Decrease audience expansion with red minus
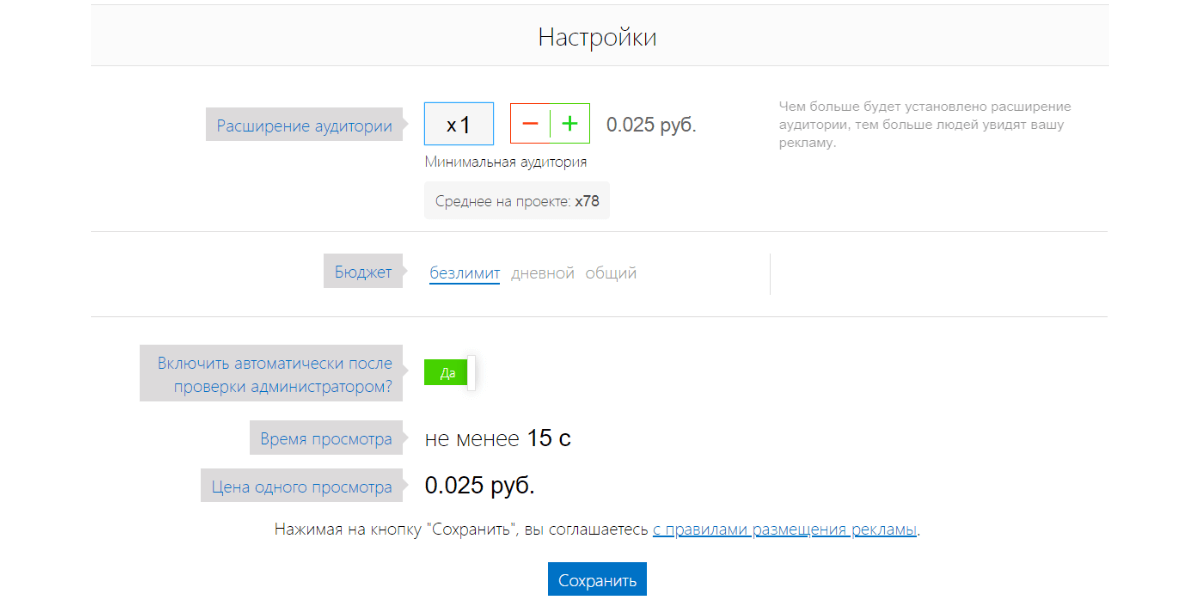Image resolution: width=1200 pixels, height=600 pixels. (x=530, y=124)
